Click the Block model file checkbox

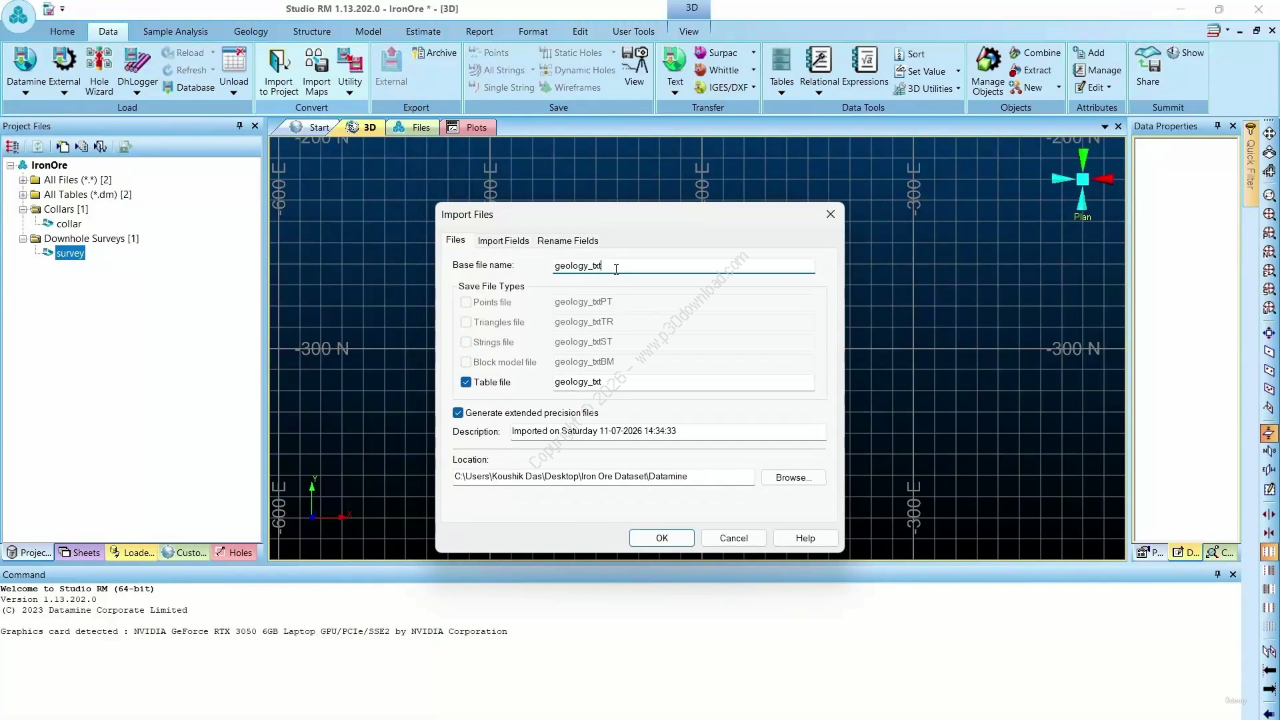coord(466,362)
